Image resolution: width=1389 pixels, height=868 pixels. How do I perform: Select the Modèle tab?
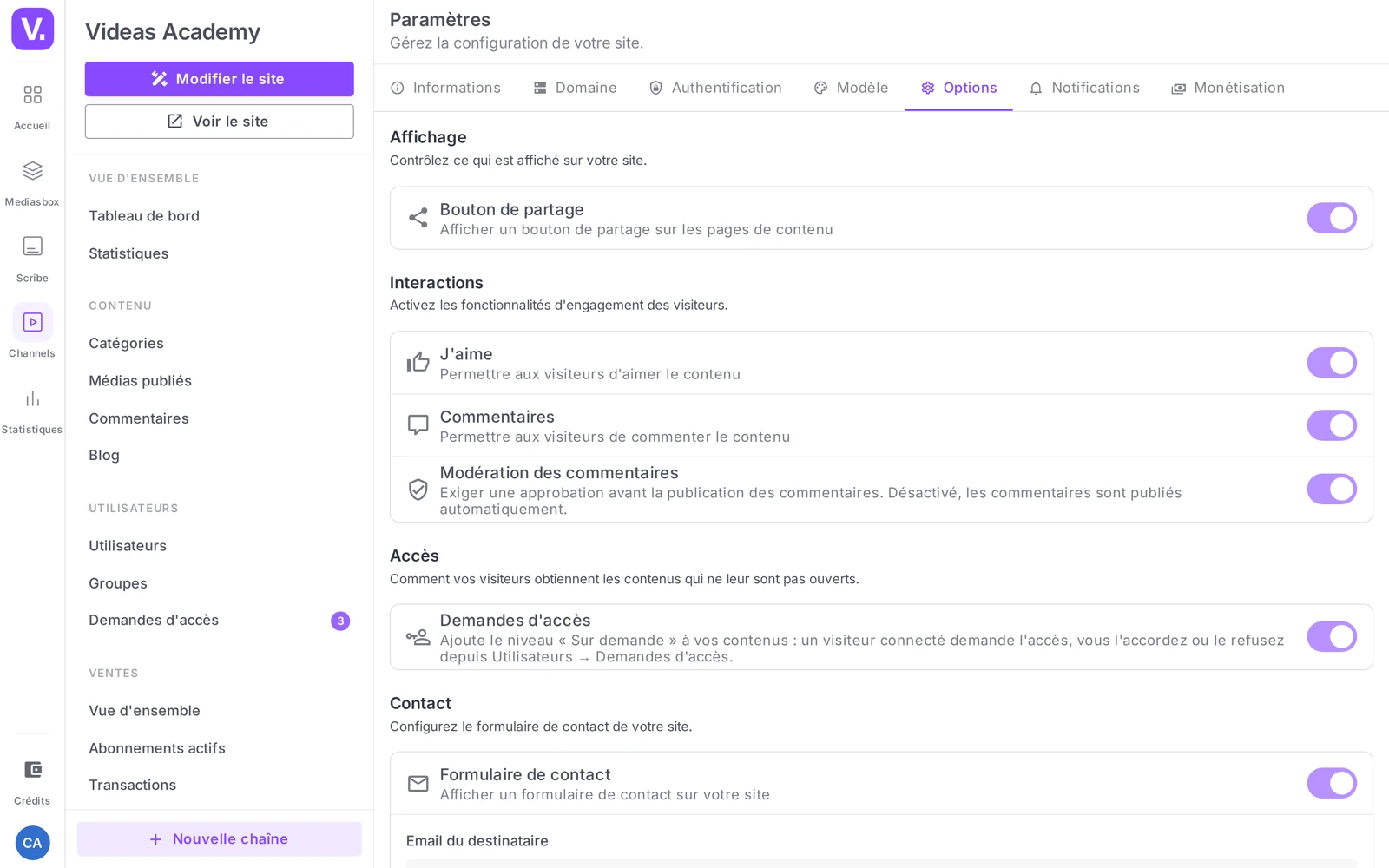click(851, 88)
